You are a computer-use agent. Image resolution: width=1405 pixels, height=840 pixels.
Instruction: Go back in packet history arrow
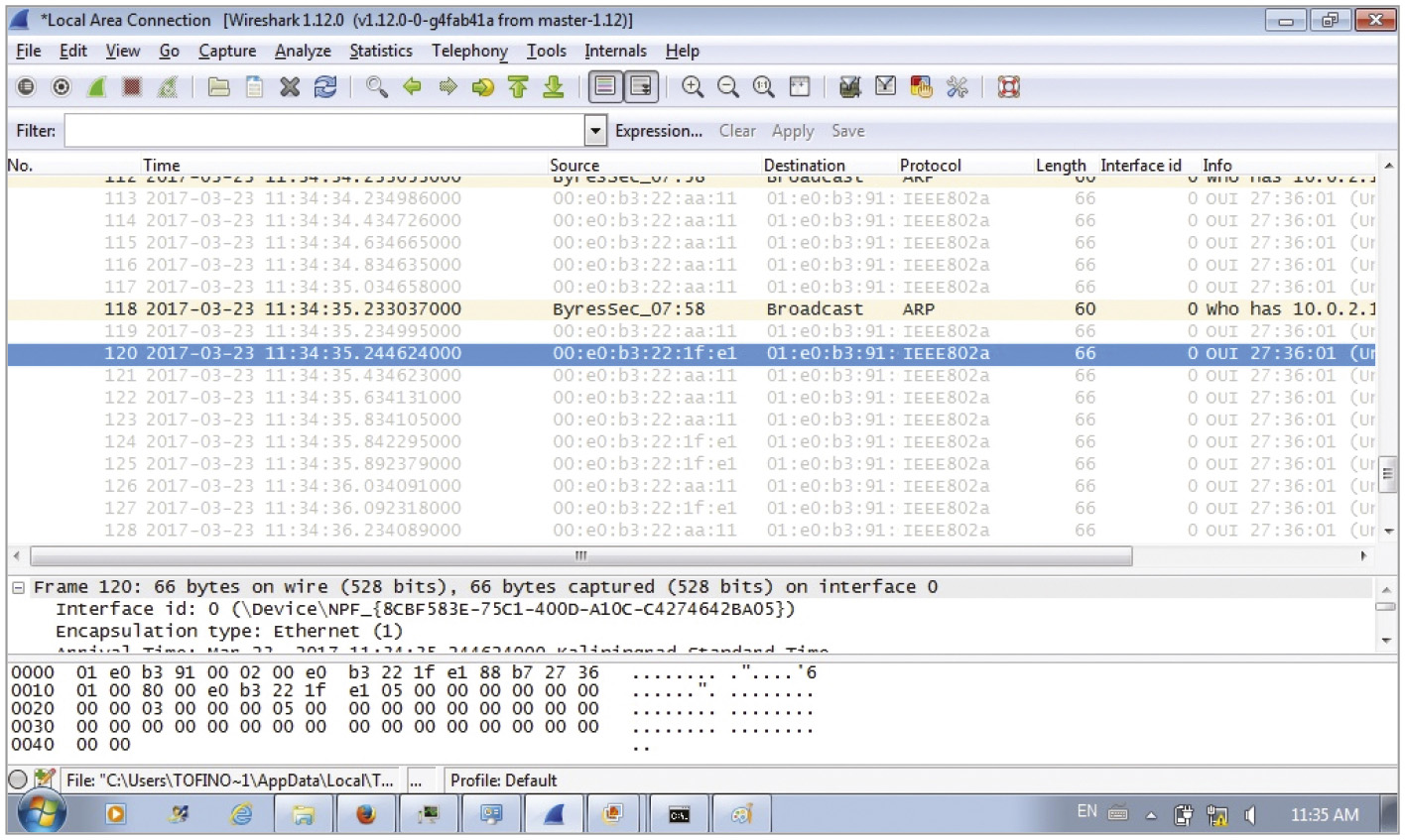pos(413,87)
